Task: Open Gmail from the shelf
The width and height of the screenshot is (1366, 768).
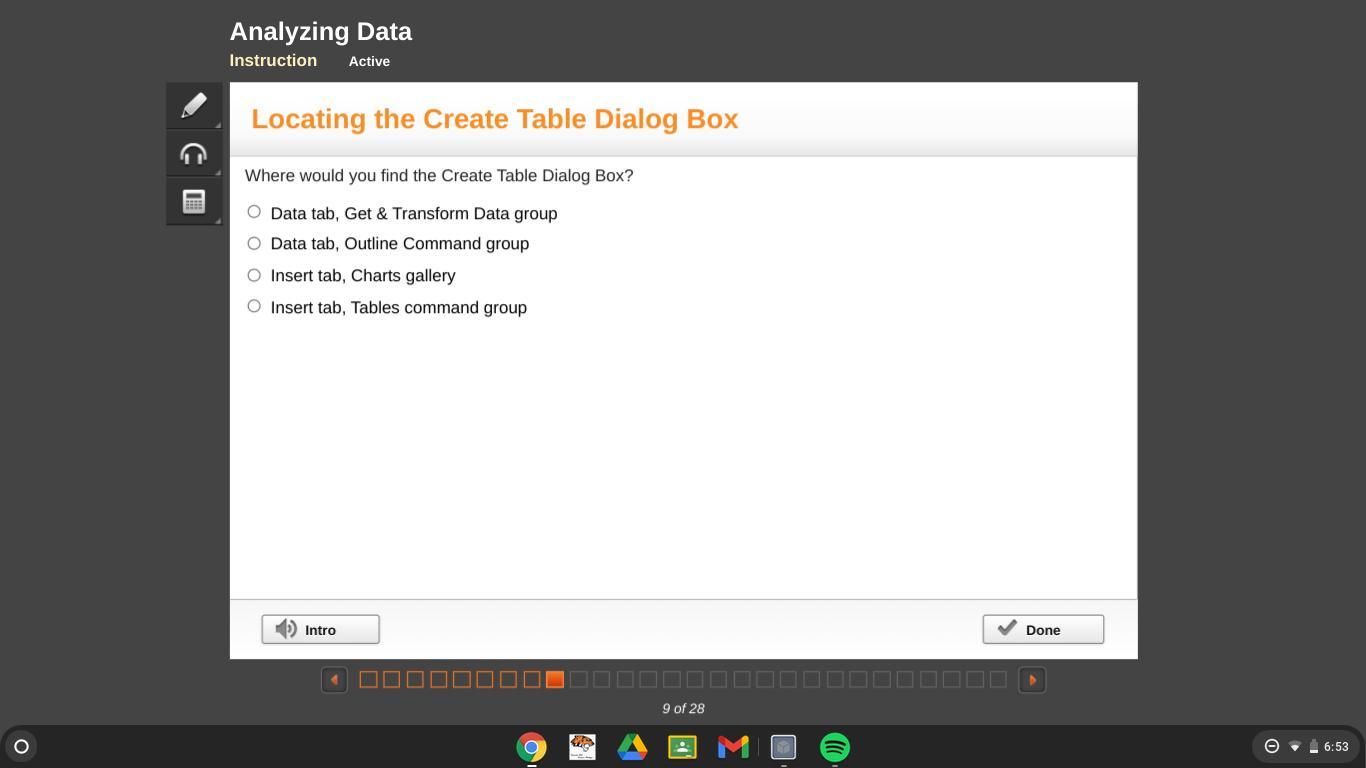Action: click(733, 747)
